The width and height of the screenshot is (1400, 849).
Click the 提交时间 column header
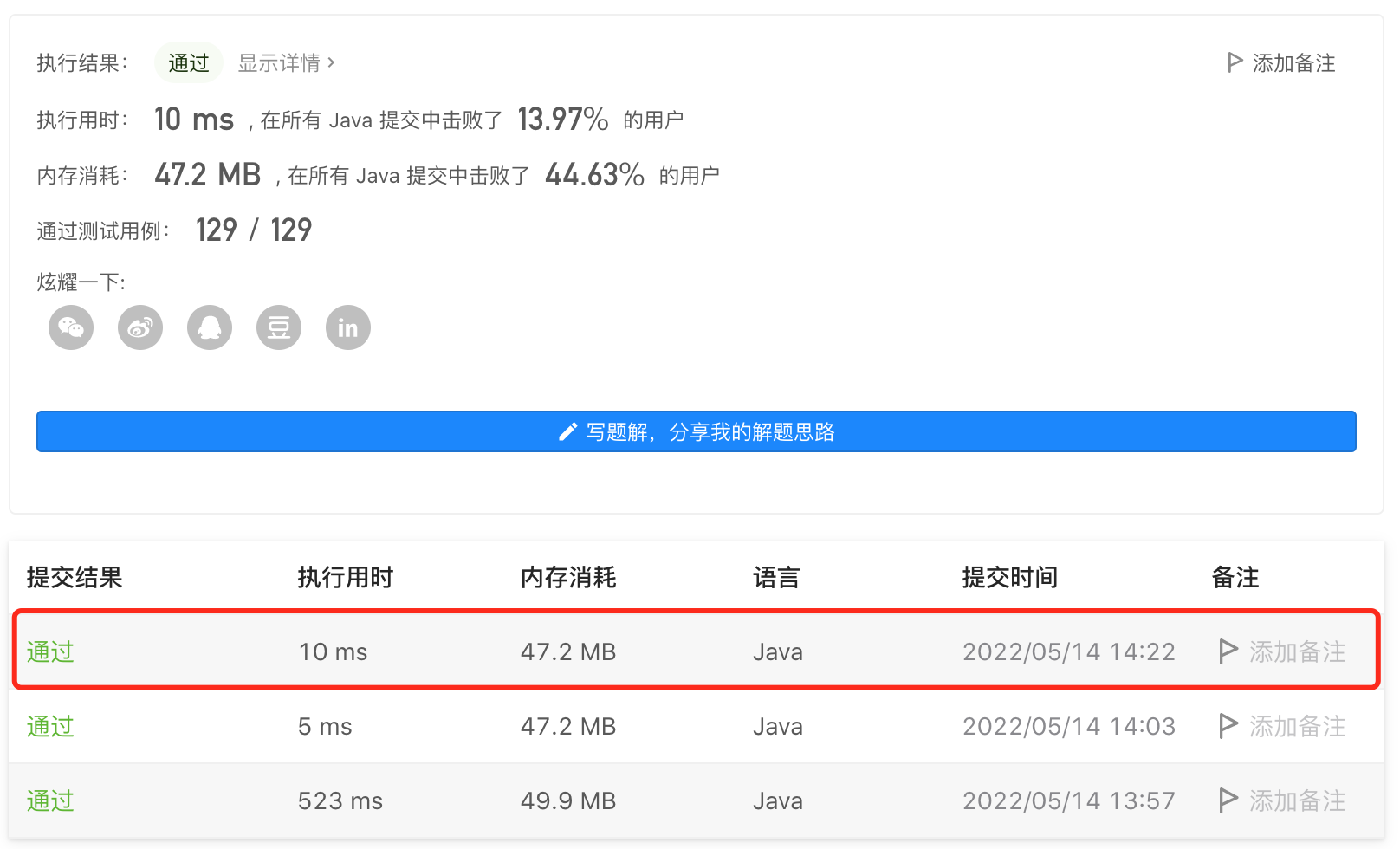[x=1009, y=577]
